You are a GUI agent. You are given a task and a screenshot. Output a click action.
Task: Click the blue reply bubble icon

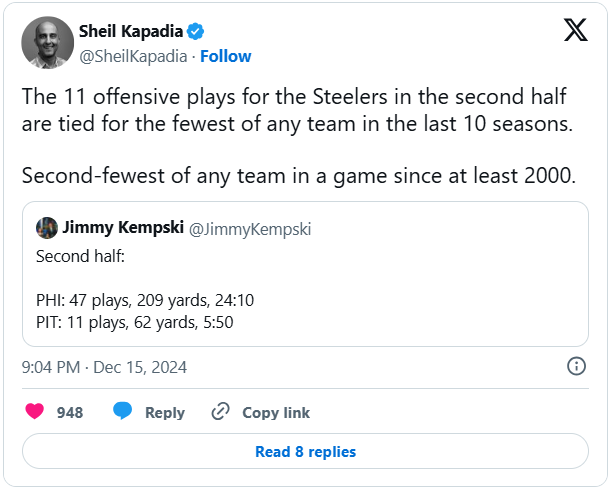123,412
